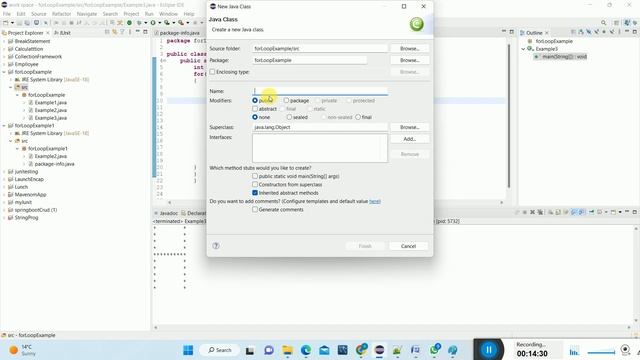Click the recorder webcam icon
Screen dimensions: 640x360
[625, 350]
